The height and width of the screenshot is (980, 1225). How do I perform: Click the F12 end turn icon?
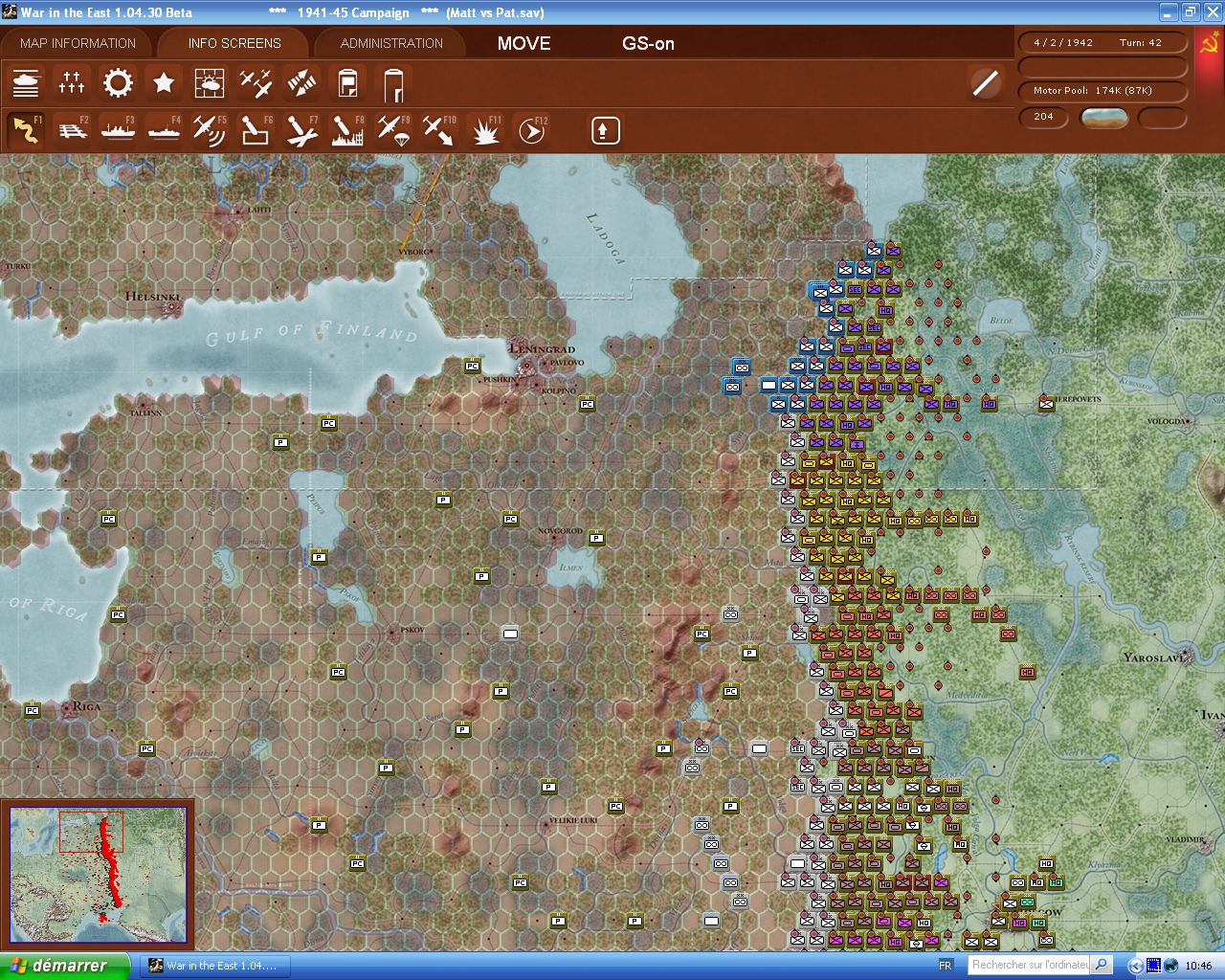531,130
